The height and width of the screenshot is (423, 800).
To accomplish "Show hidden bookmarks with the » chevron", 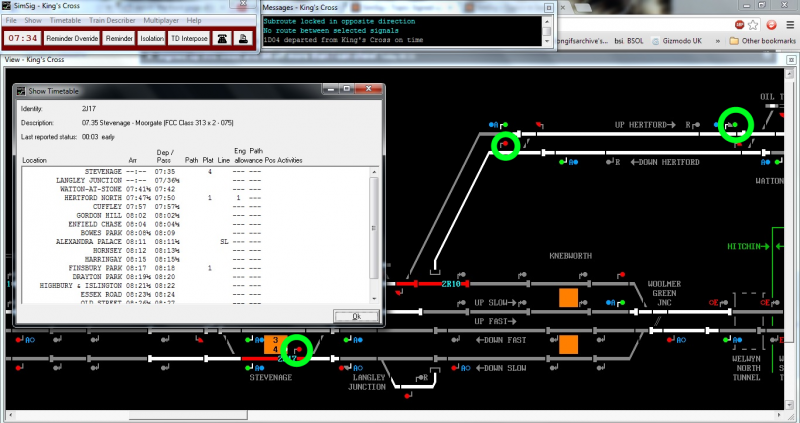I will (x=718, y=41).
